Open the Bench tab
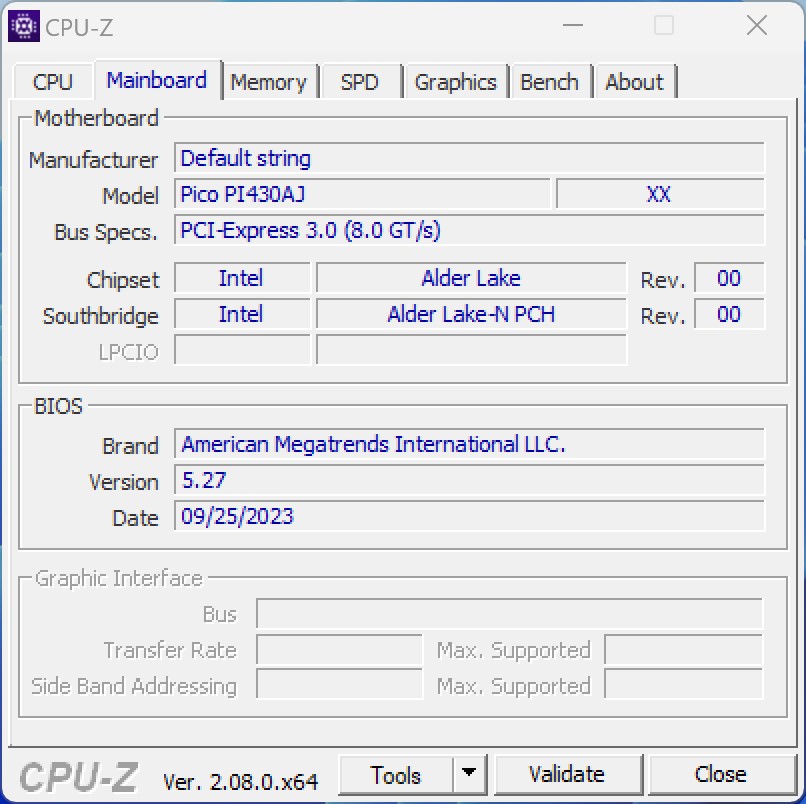 click(549, 82)
